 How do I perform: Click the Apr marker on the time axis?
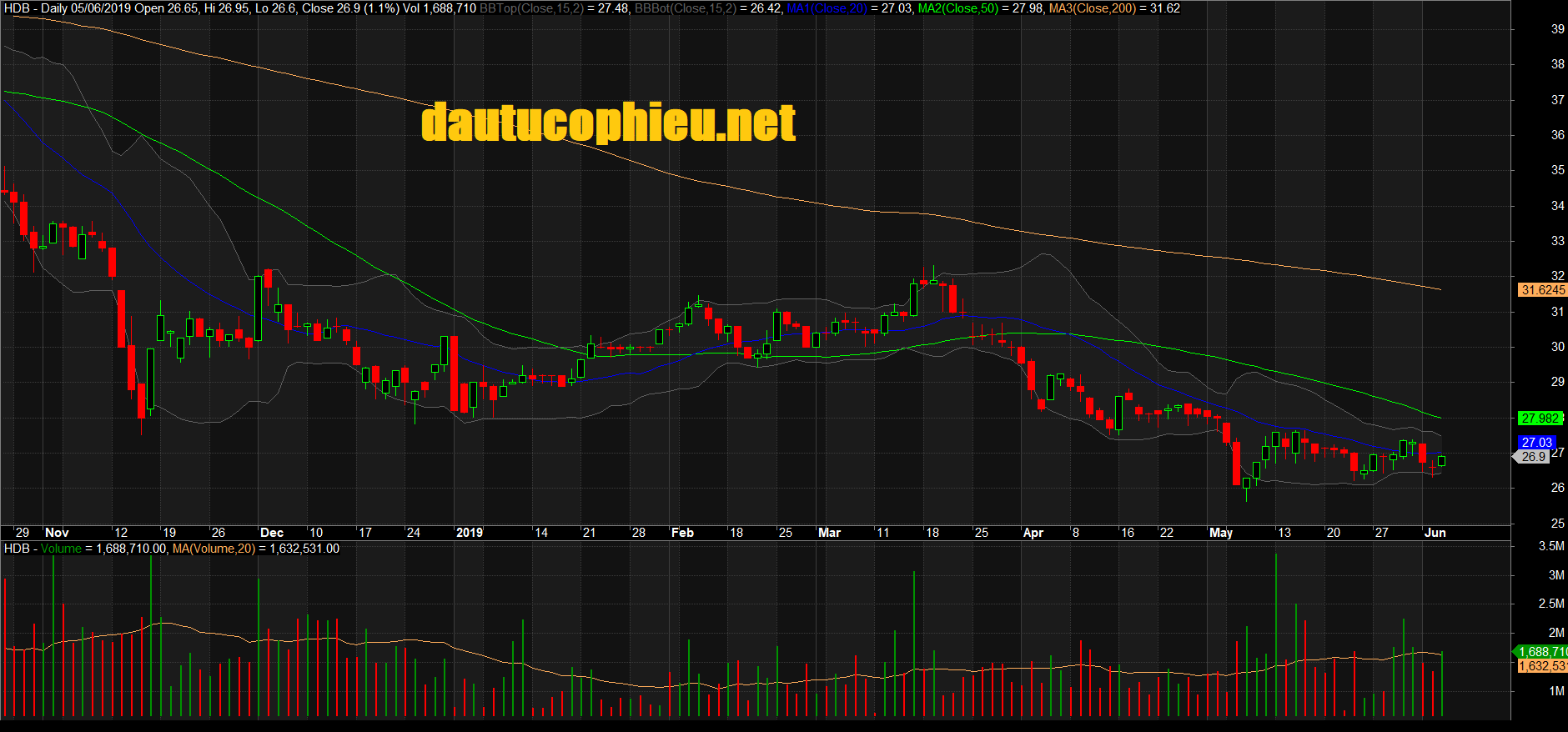pos(1033,533)
